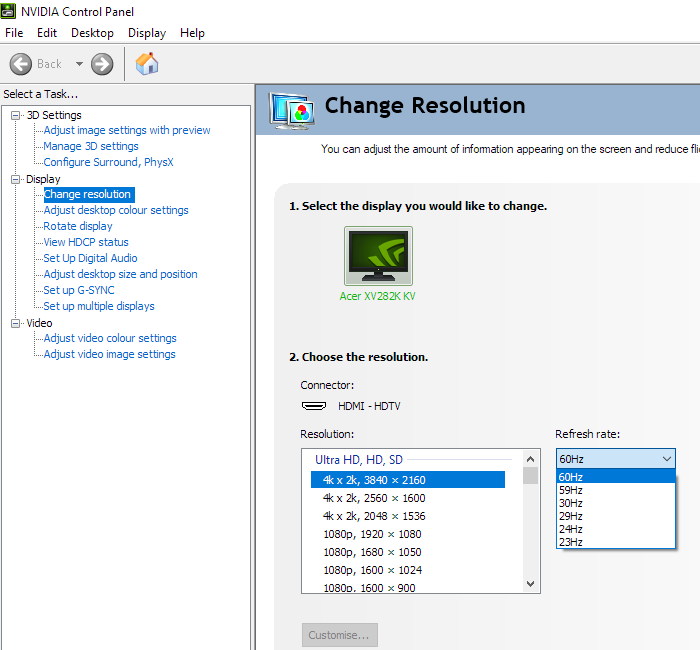700x650 pixels.
Task: Select 1080p, 1600 × 900 resolution
Action: point(369,588)
